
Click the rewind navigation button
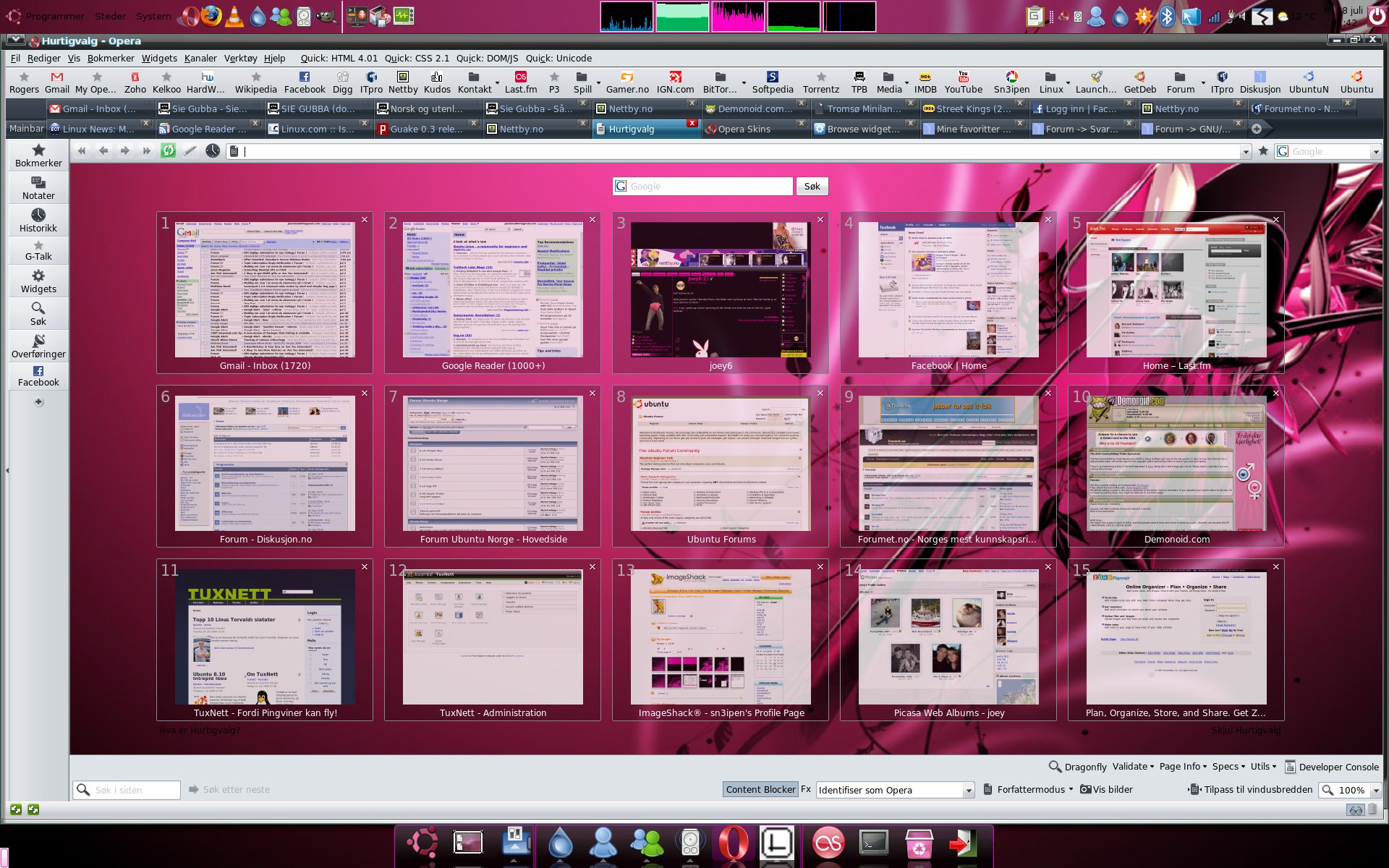(x=81, y=150)
